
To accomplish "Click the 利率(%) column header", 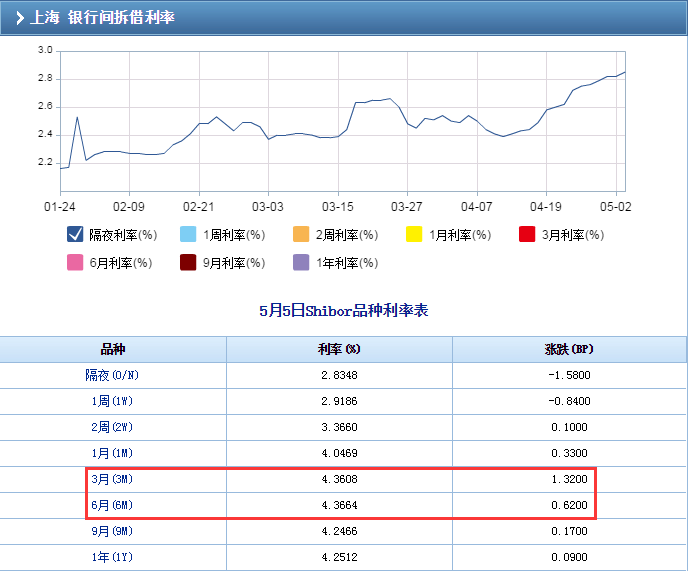I will point(339,350).
